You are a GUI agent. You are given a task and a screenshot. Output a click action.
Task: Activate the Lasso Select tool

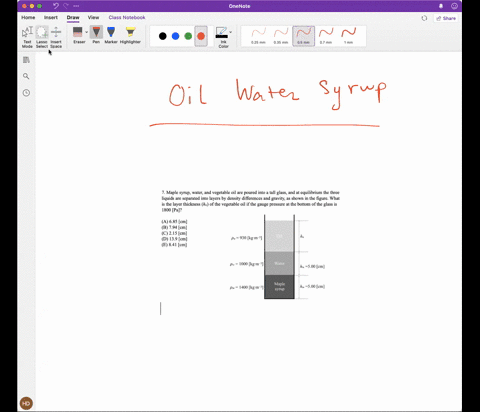(42, 37)
